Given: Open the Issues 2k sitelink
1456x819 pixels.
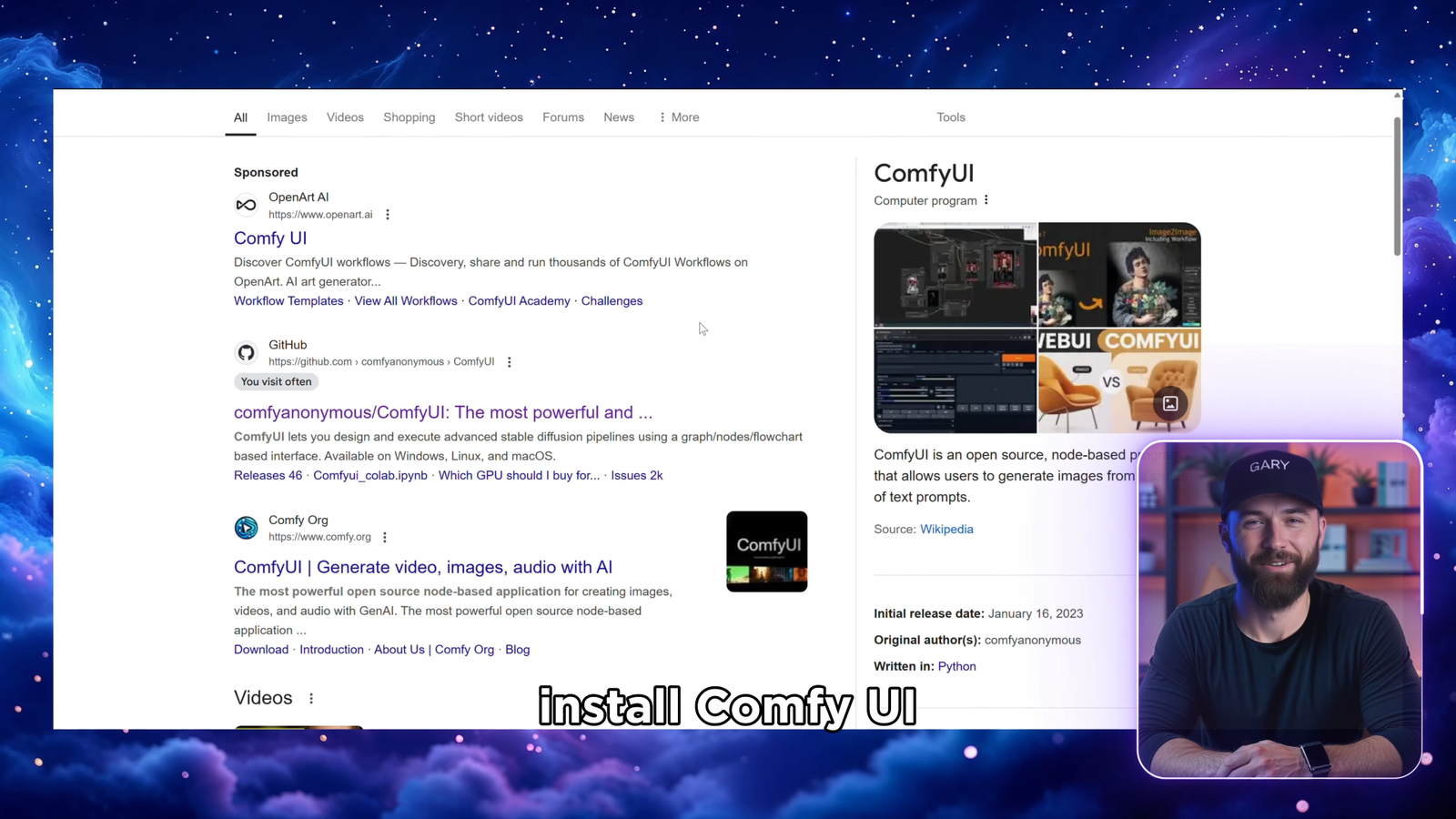Looking at the screenshot, I should coord(637,476).
